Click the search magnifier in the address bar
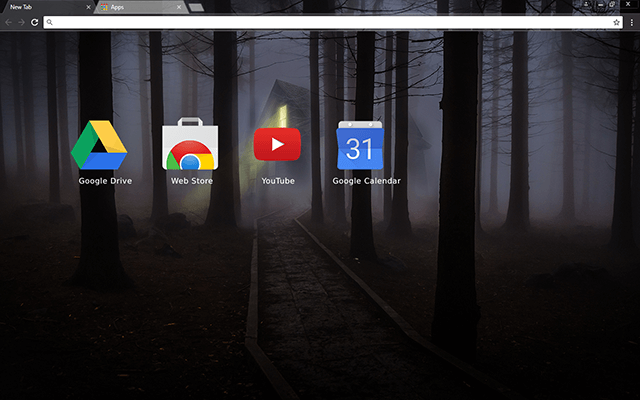This screenshot has height=400, width=640. pyautogui.click(x=49, y=21)
